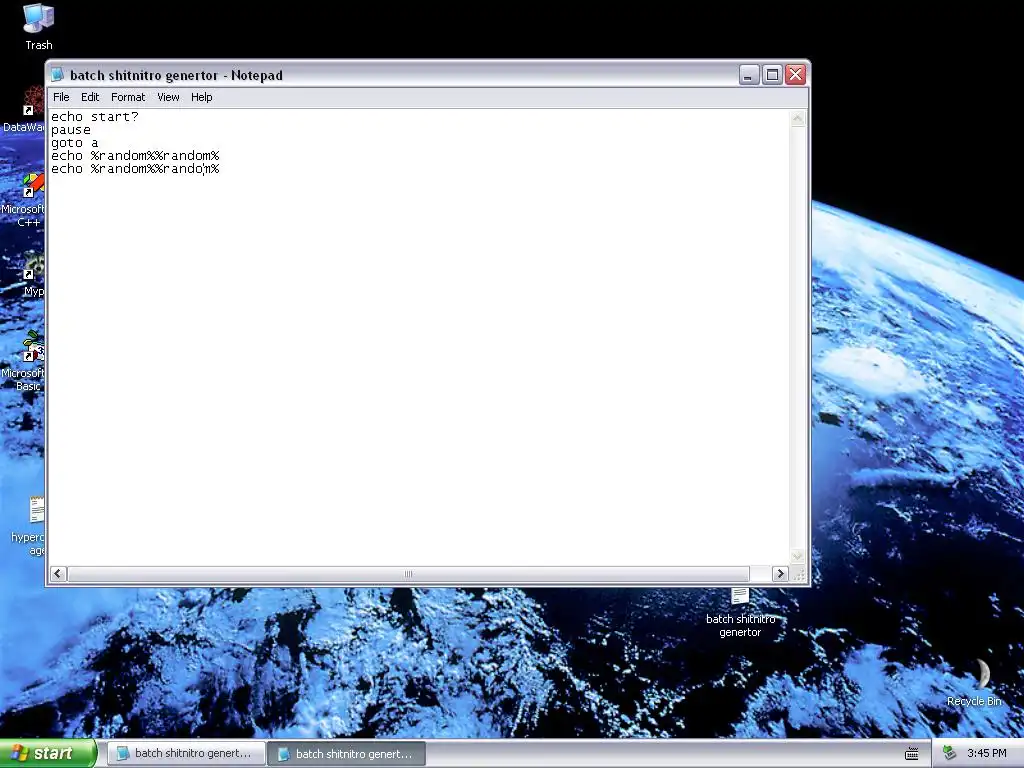Screen dimensions: 1024x768
Task: Click the Notepad window resize grip
Action: click(799, 575)
